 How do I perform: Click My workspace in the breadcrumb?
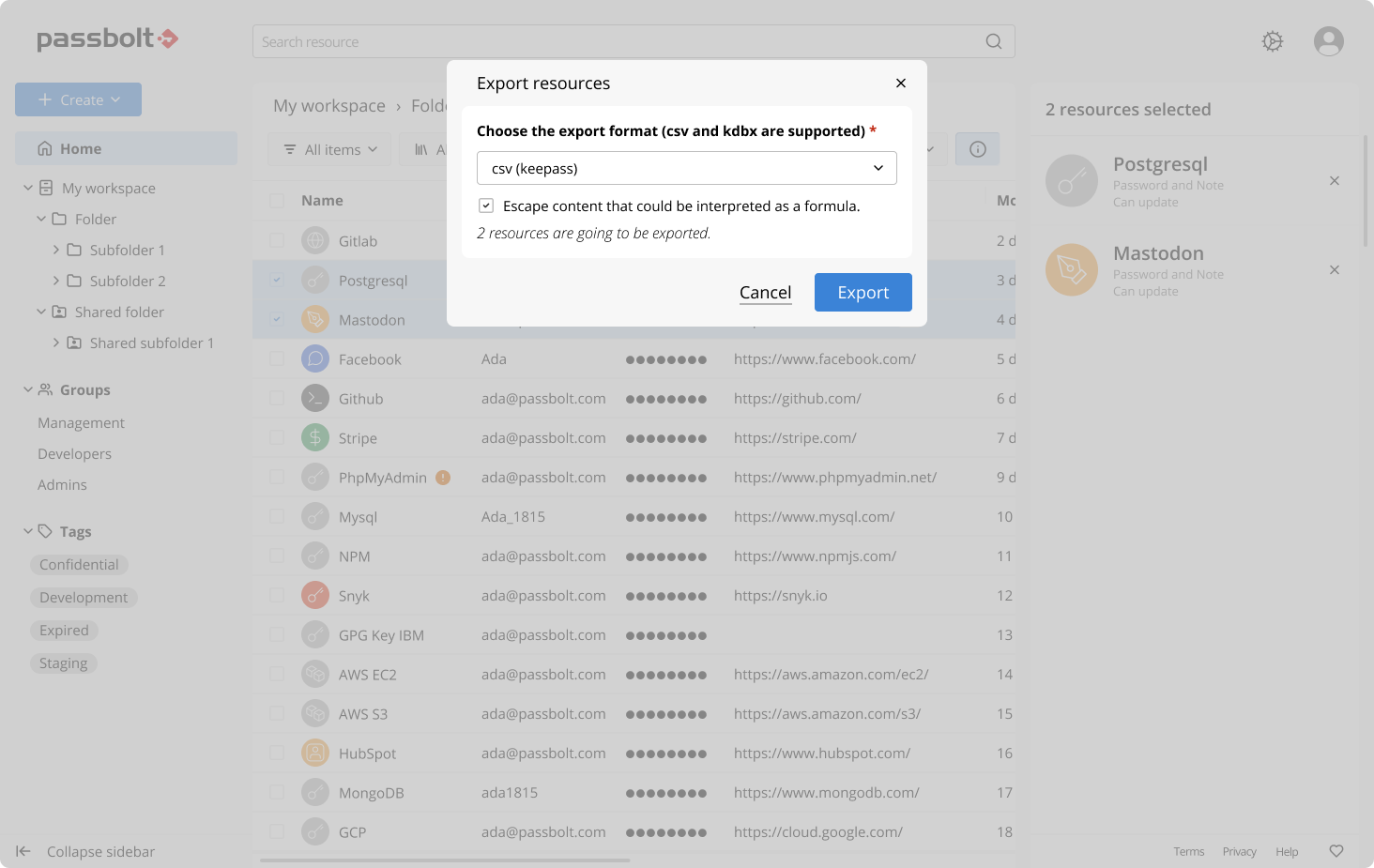[x=329, y=106]
